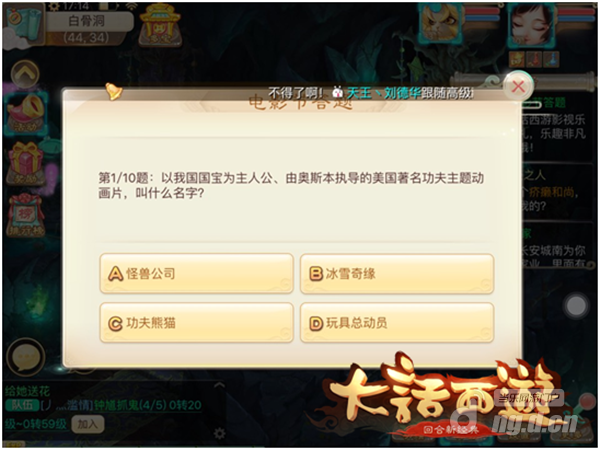Screen dimensions: 600x450
Task: Collapse the left sidebar with the up-chevron
Action: [x=25, y=75]
